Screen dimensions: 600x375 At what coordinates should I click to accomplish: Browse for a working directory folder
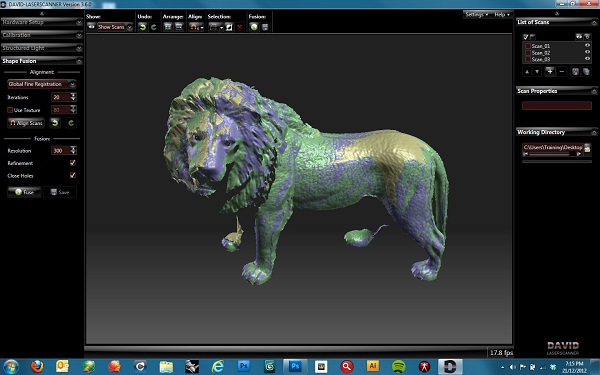[x=587, y=148]
